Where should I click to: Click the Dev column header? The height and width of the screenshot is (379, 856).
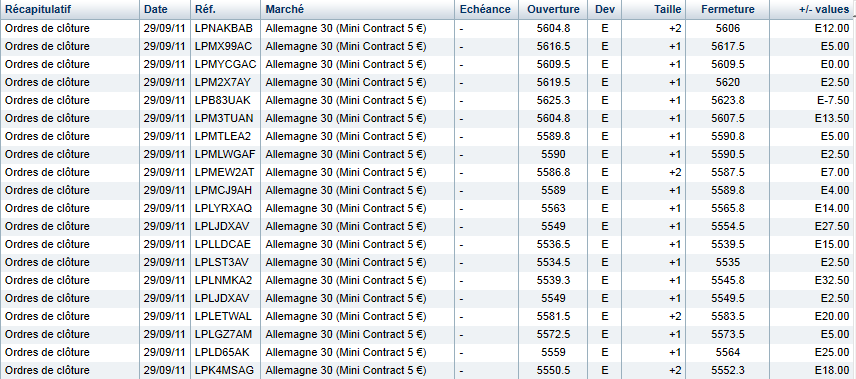(605, 9)
